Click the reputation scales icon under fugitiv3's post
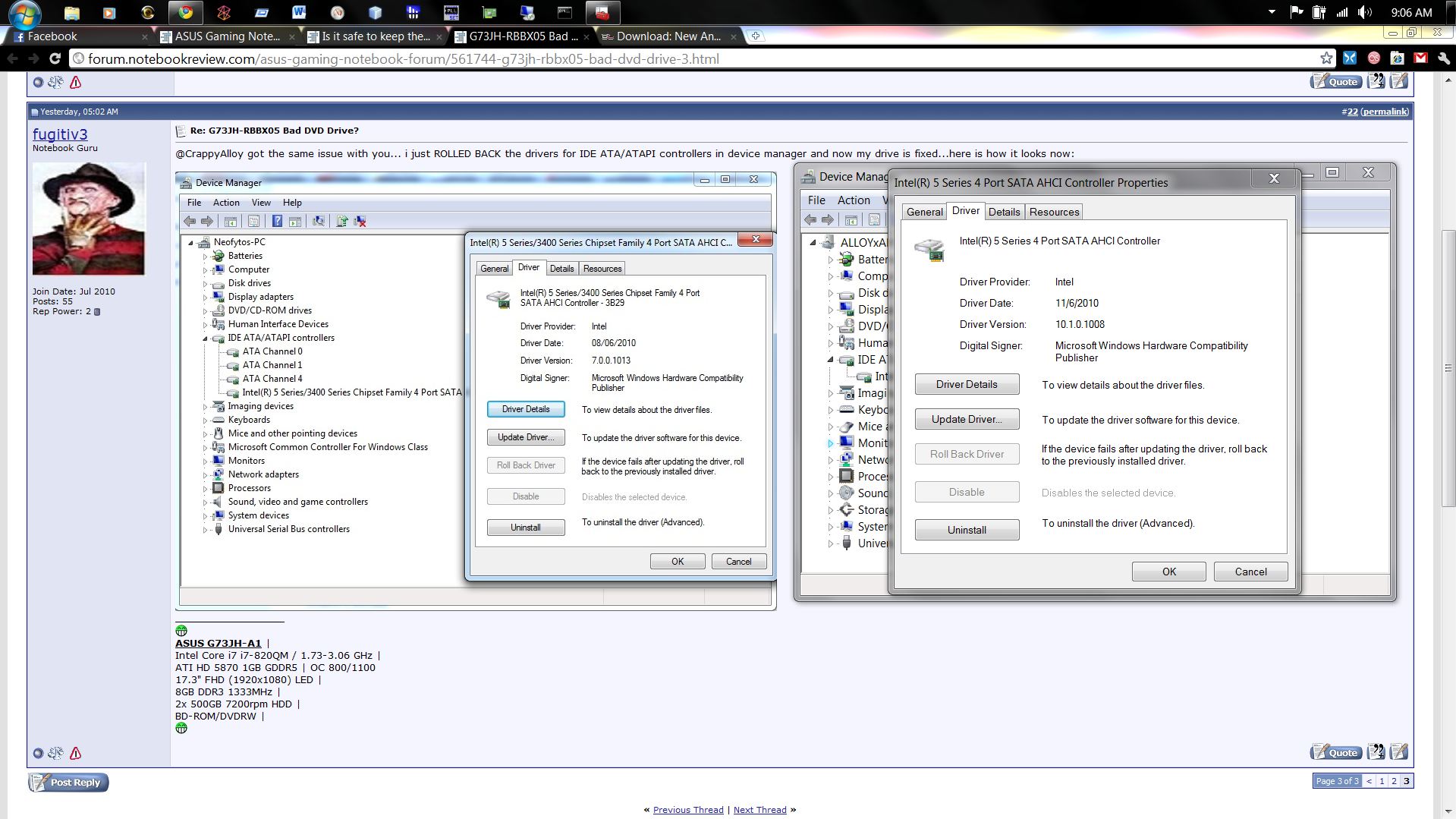Screen dimensions: 1456x819 click(x=55, y=753)
